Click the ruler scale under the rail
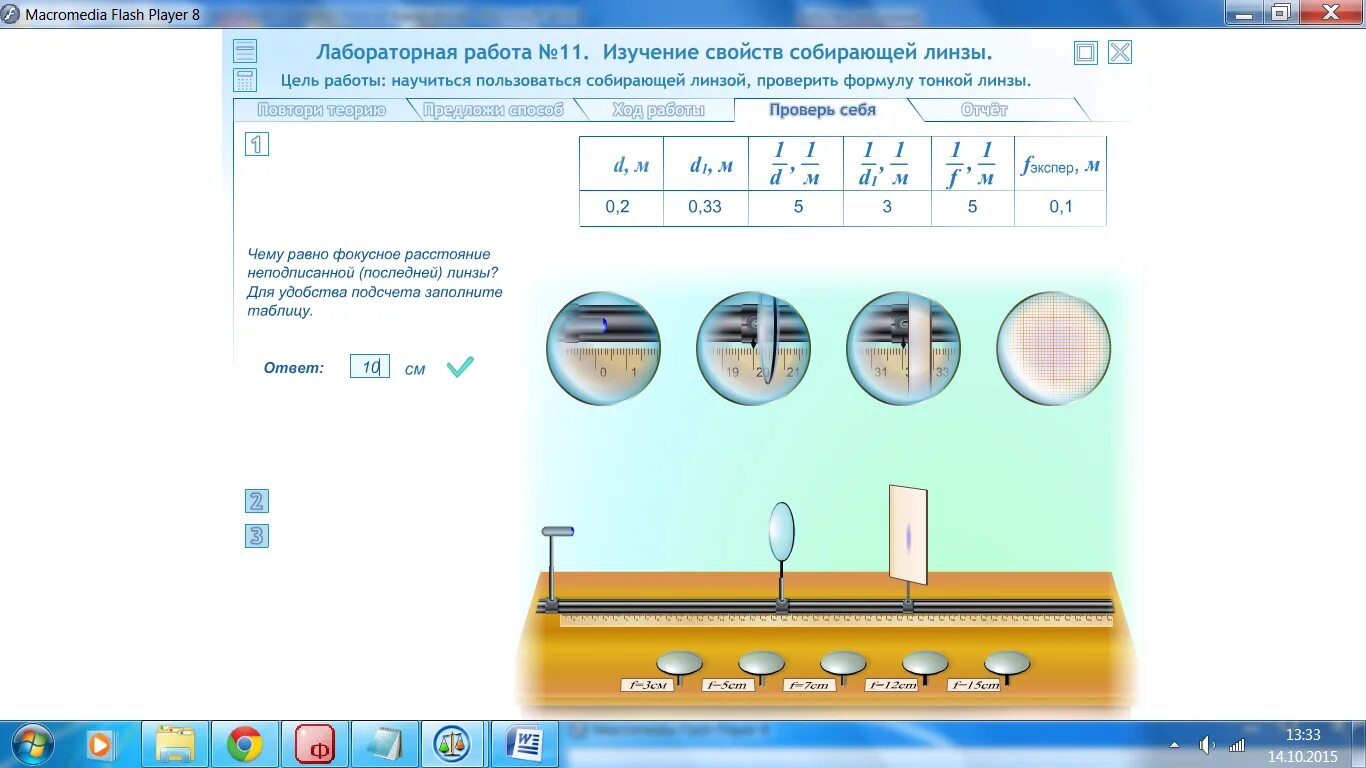This screenshot has width=1366, height=768. [836, 620]
